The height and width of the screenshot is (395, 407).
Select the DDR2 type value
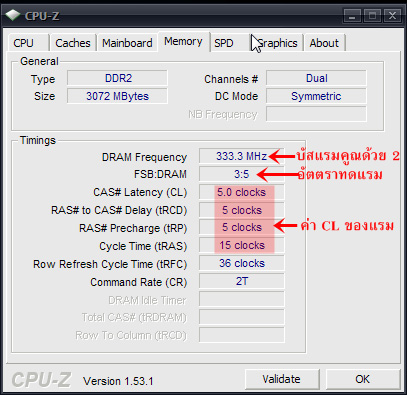117,78
